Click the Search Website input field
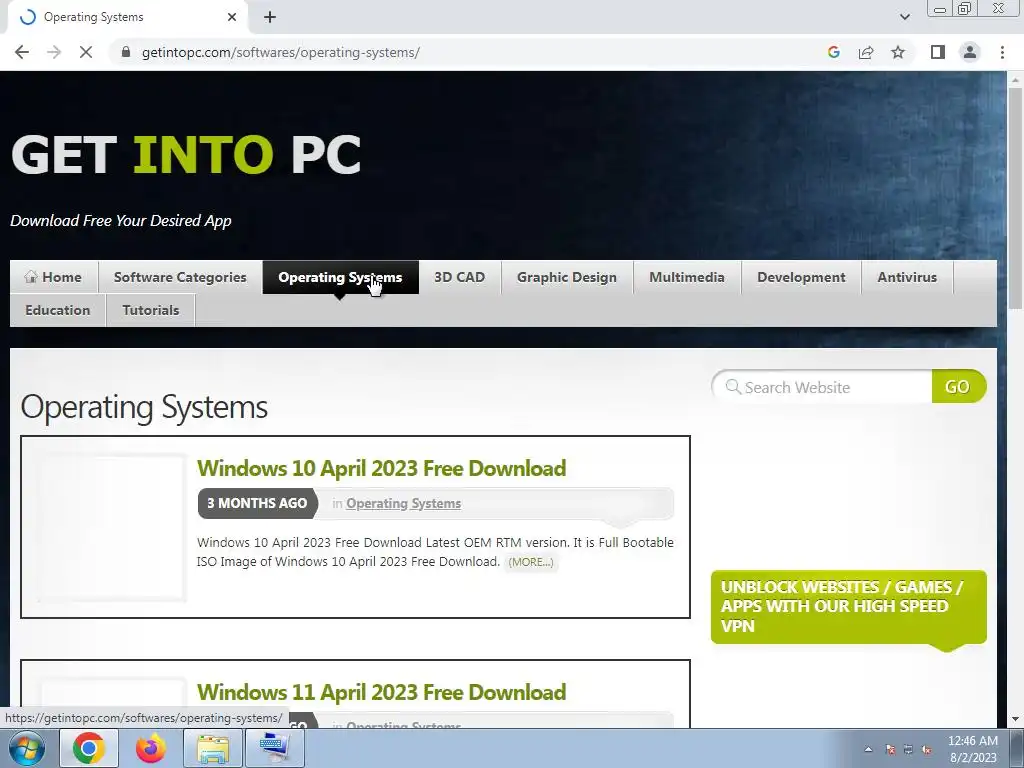 point(823,387)
